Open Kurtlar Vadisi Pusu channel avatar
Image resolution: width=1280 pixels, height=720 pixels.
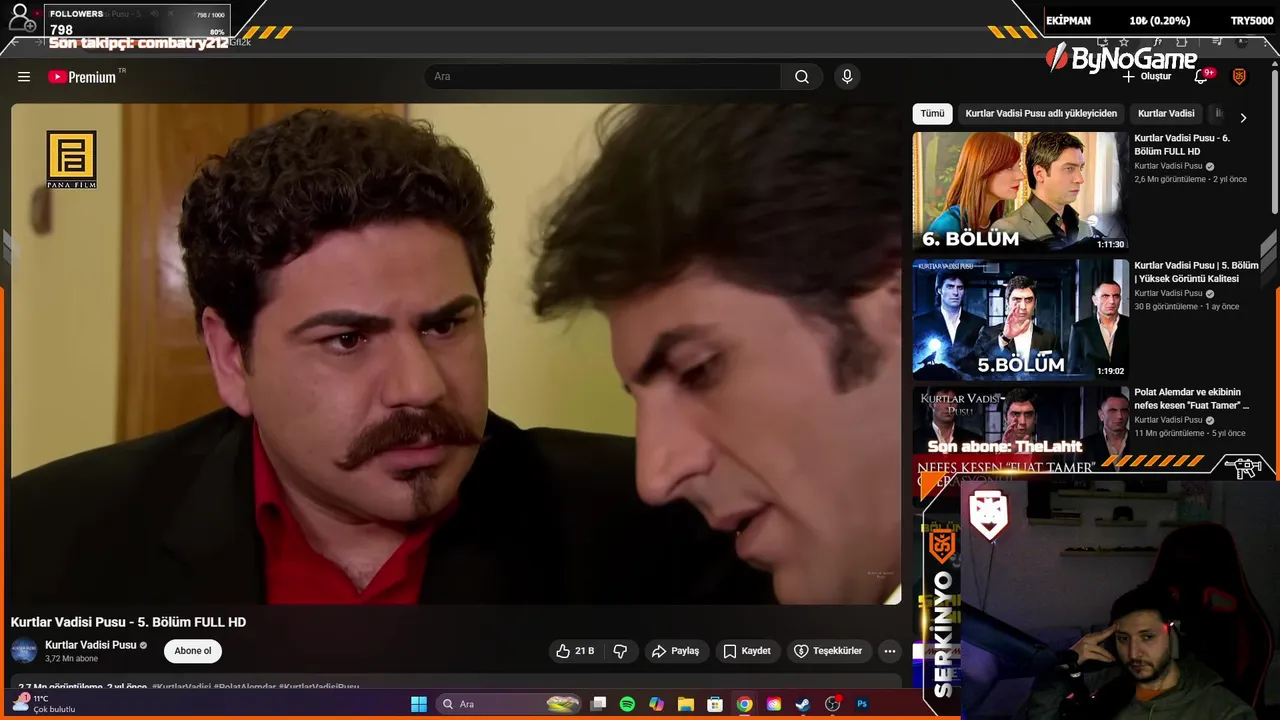[x=24, y=651]
